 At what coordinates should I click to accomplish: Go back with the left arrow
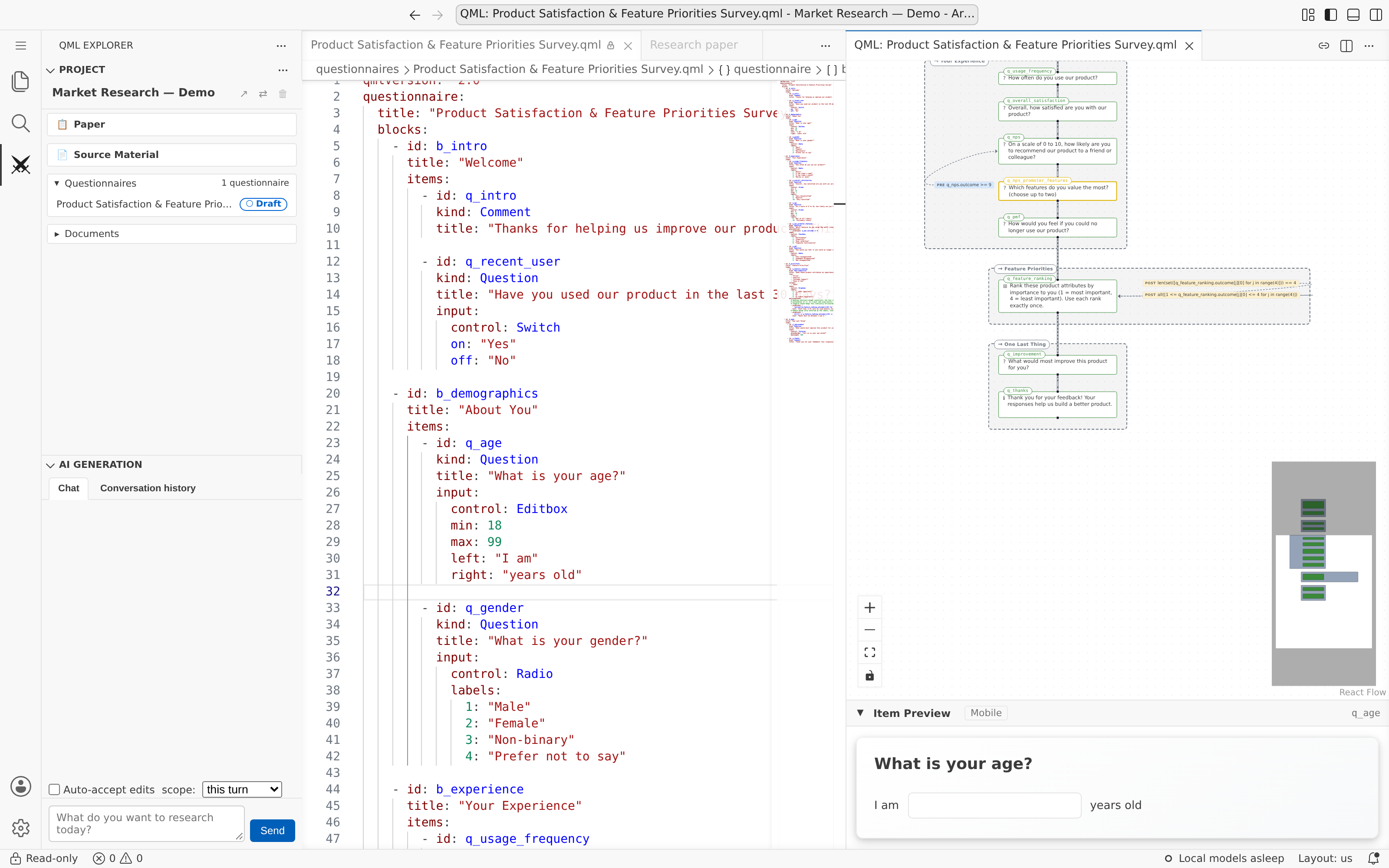pos(415,15)
